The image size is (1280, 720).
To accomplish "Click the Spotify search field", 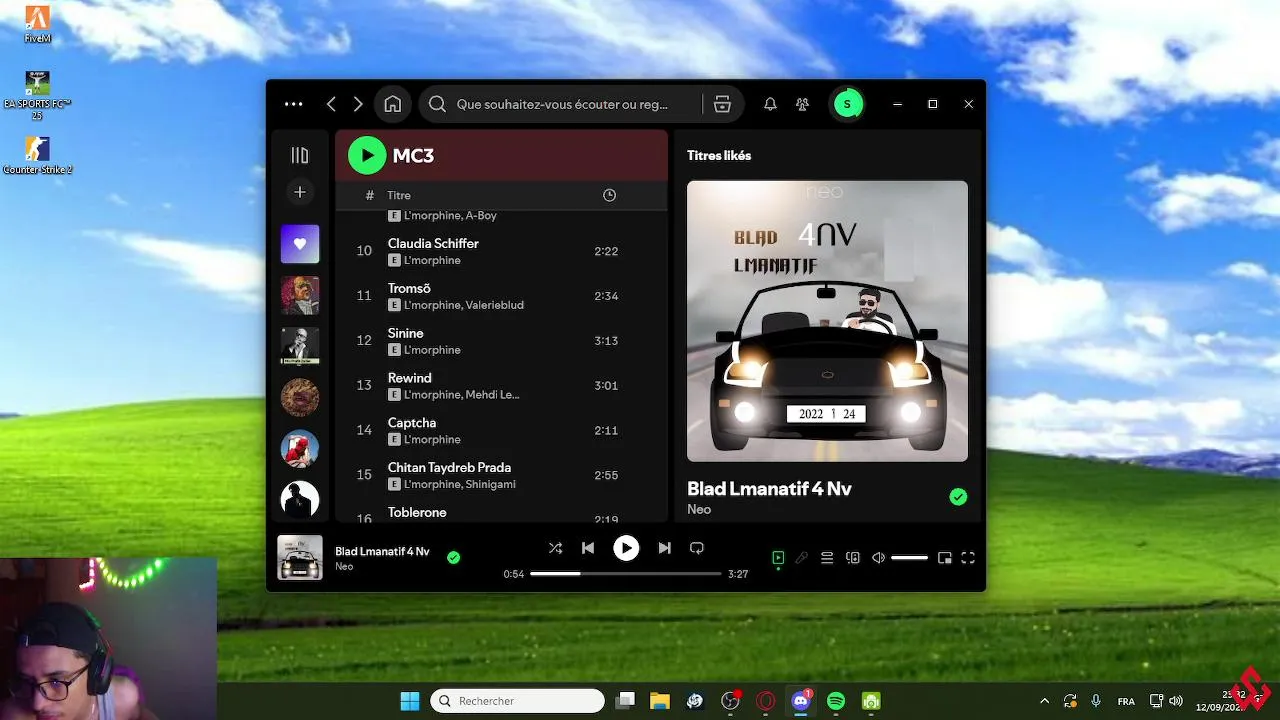I will coord(561,104).
